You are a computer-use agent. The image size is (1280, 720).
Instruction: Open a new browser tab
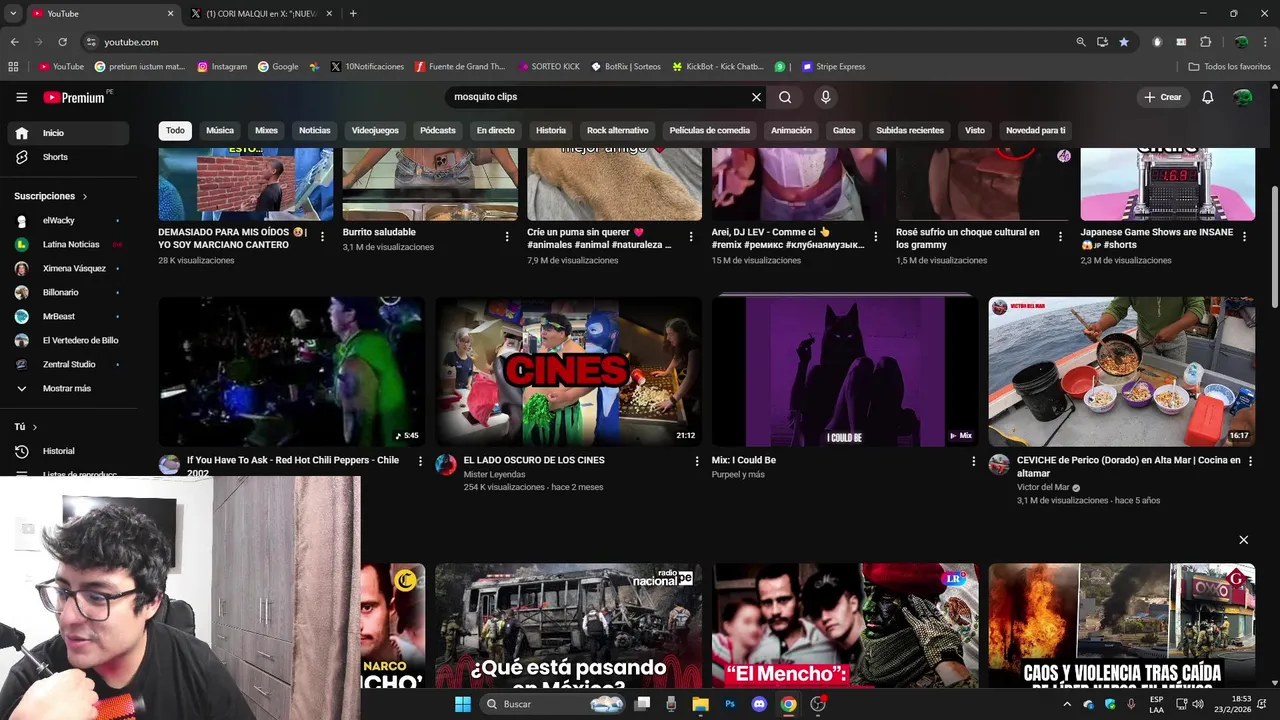(353, 14)
